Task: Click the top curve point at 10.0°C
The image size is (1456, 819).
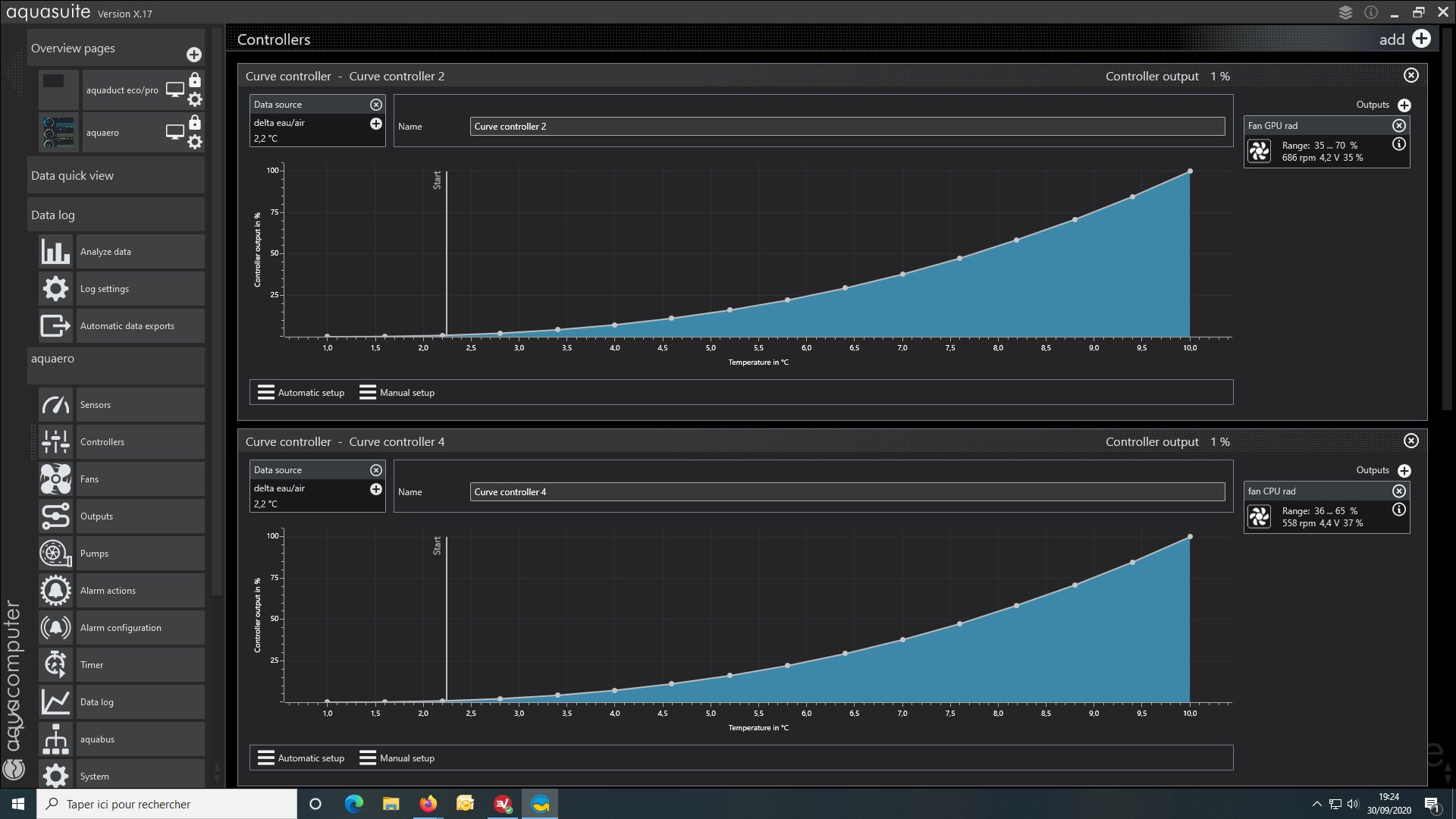Action: [1190, 171]
